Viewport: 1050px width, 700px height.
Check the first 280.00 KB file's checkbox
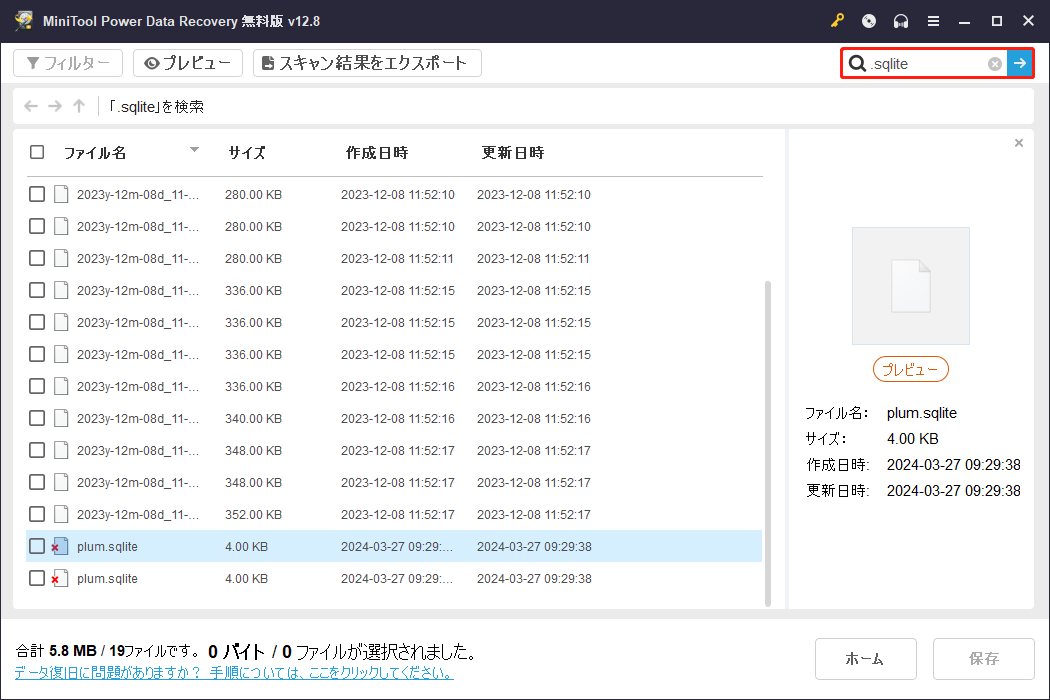click(x=37, y=194)
